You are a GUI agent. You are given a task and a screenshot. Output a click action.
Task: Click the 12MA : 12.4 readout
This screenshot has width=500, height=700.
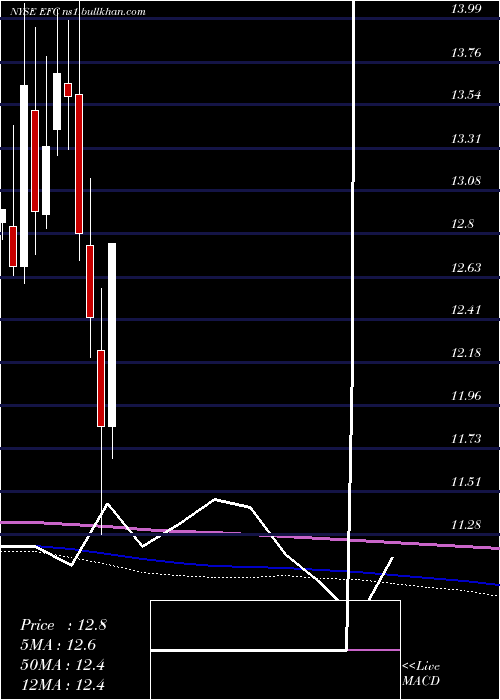pyautogui.click(x=62, y=684)
